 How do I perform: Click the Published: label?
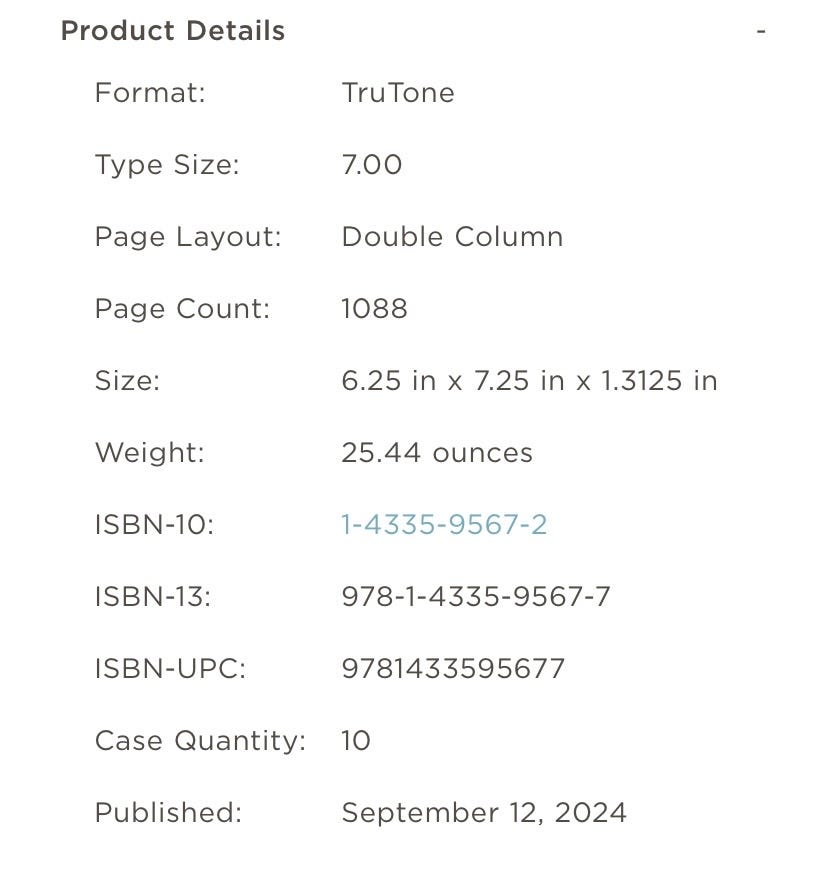pyautogui.click(x=168, y=813)
